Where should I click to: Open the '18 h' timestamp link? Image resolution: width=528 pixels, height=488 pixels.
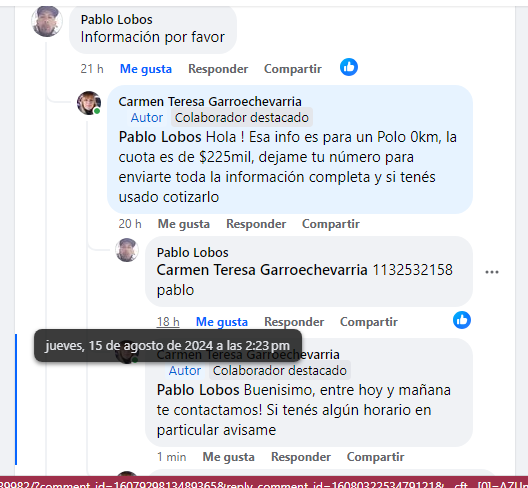(168, 322)
